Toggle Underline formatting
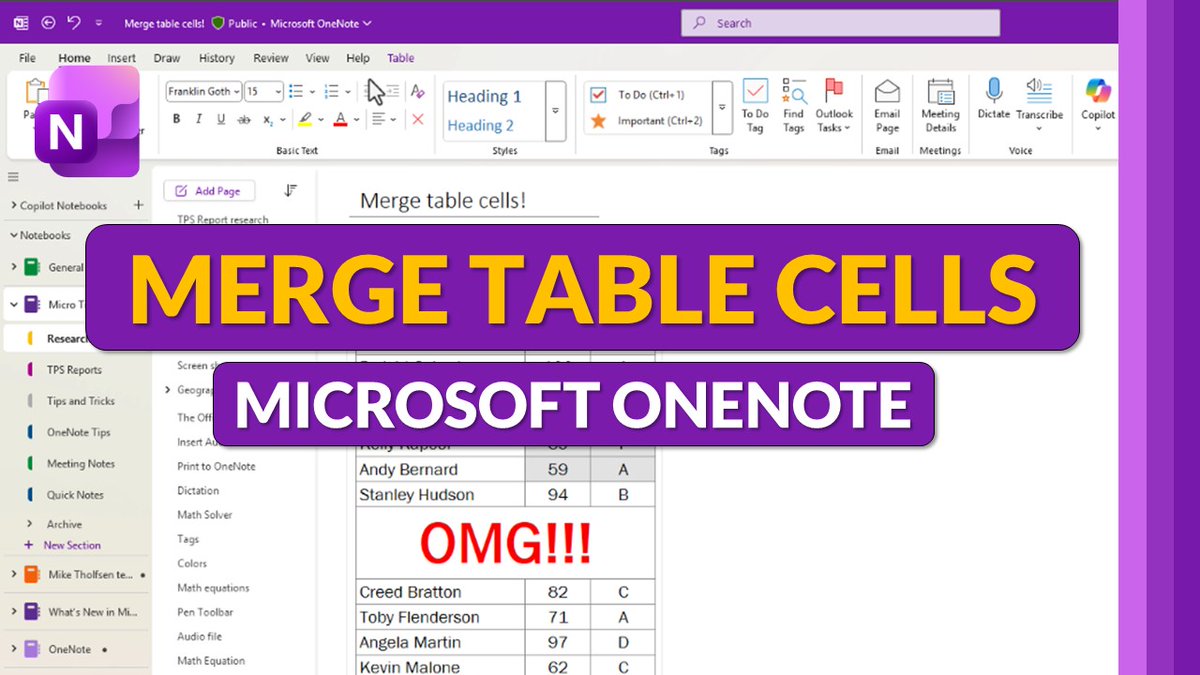The height and width of the screenshot is (675, 1200). coord(221,119)
